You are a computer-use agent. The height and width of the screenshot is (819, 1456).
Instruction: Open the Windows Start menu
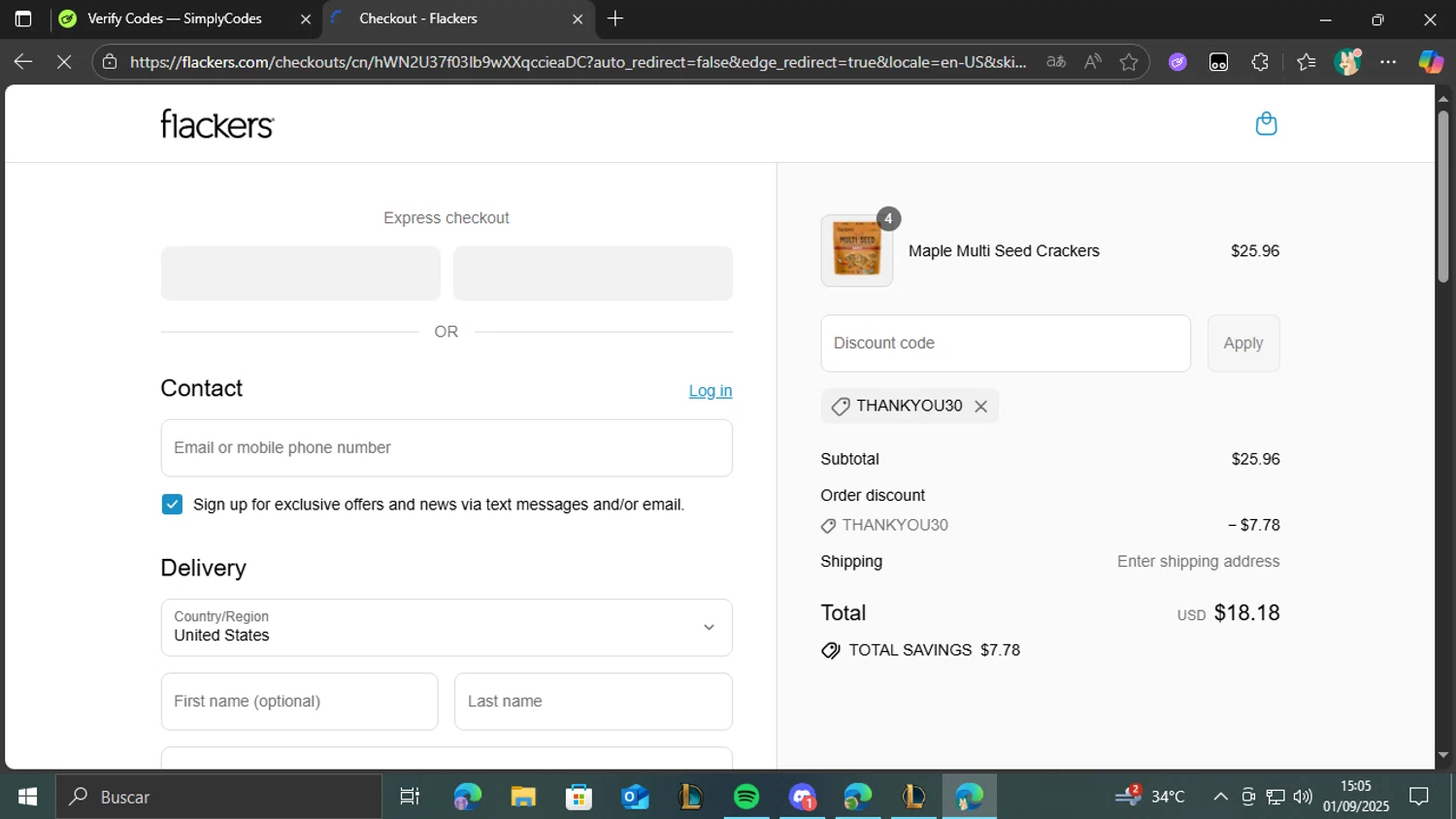(27, 797)
